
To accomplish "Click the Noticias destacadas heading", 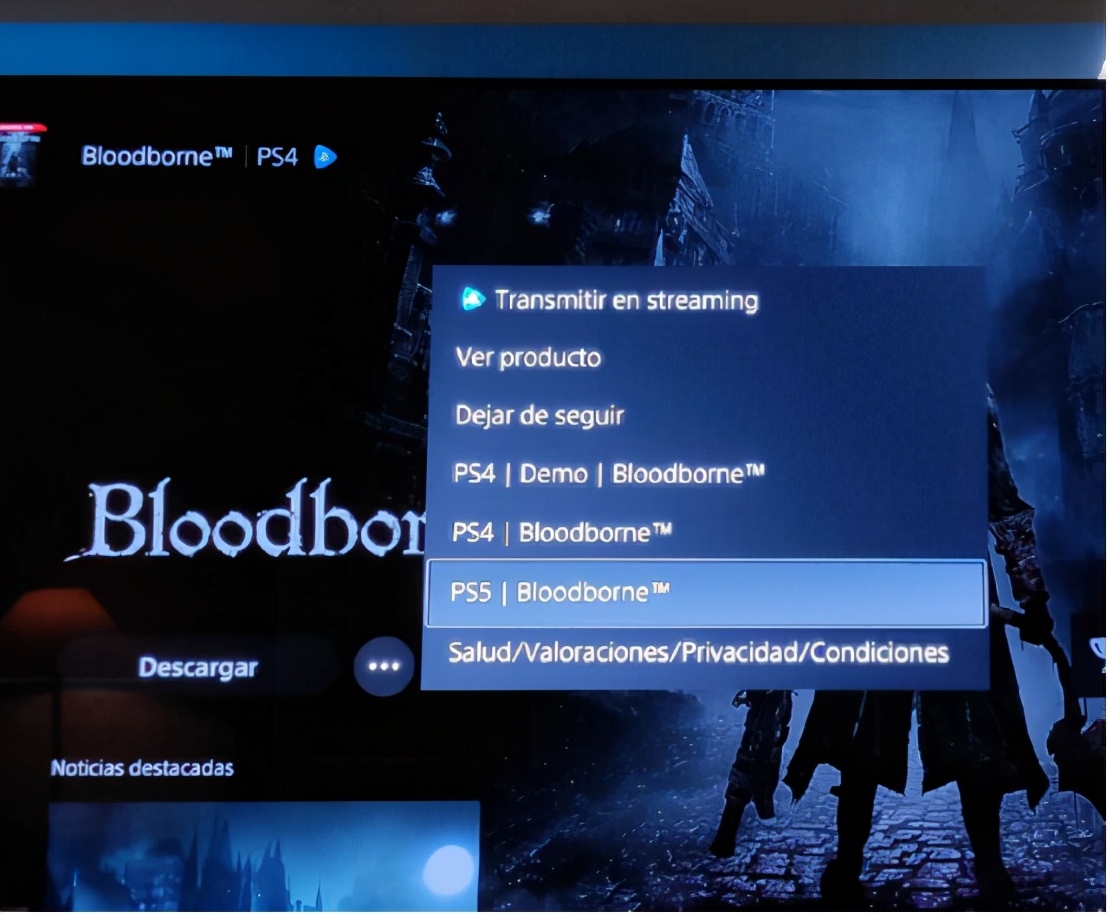I will tap(142, 768).
